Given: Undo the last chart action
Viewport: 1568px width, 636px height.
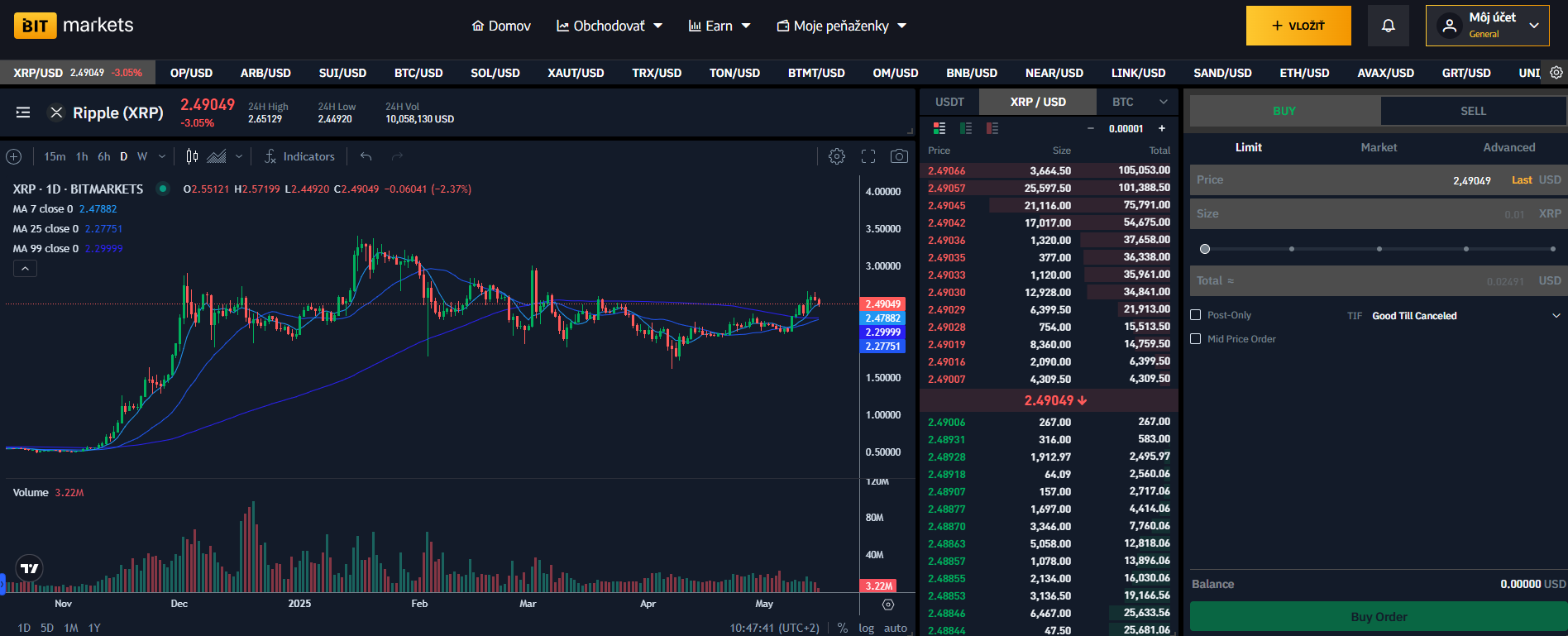Looking at the screenshot, I should 366,156.
